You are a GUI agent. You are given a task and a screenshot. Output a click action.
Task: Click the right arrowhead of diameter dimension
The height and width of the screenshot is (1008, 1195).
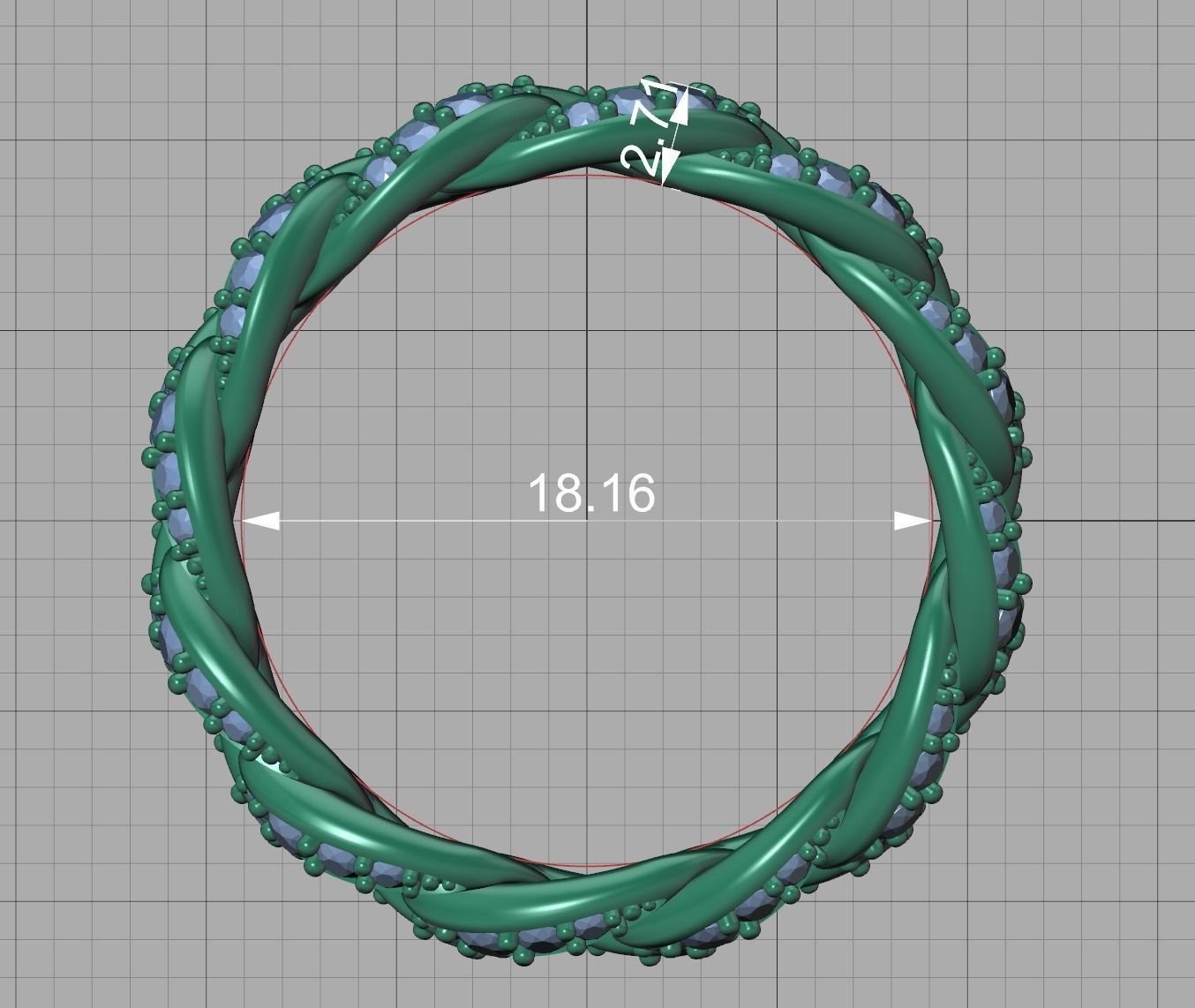[x=913, y=522]
